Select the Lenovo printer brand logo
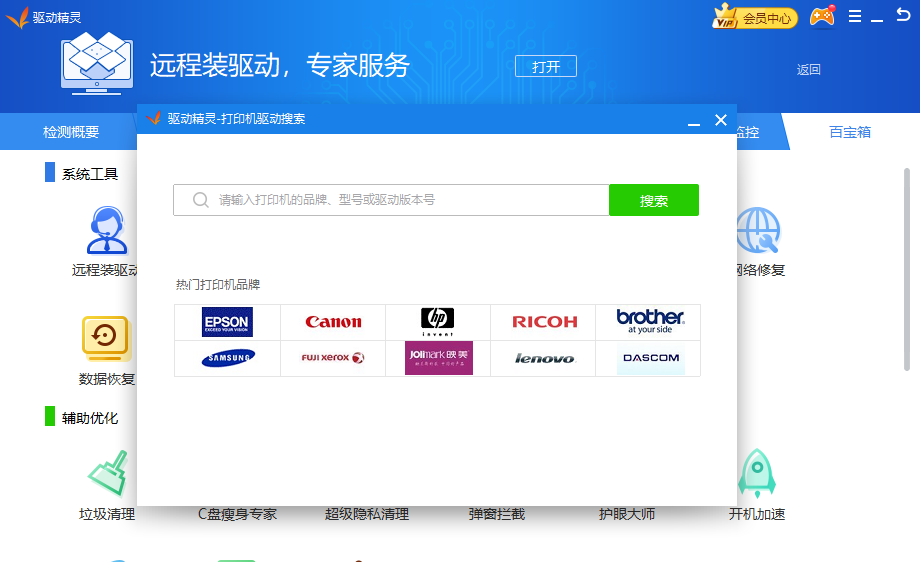This screenshot has height=580, width=920. pos(544,358)
